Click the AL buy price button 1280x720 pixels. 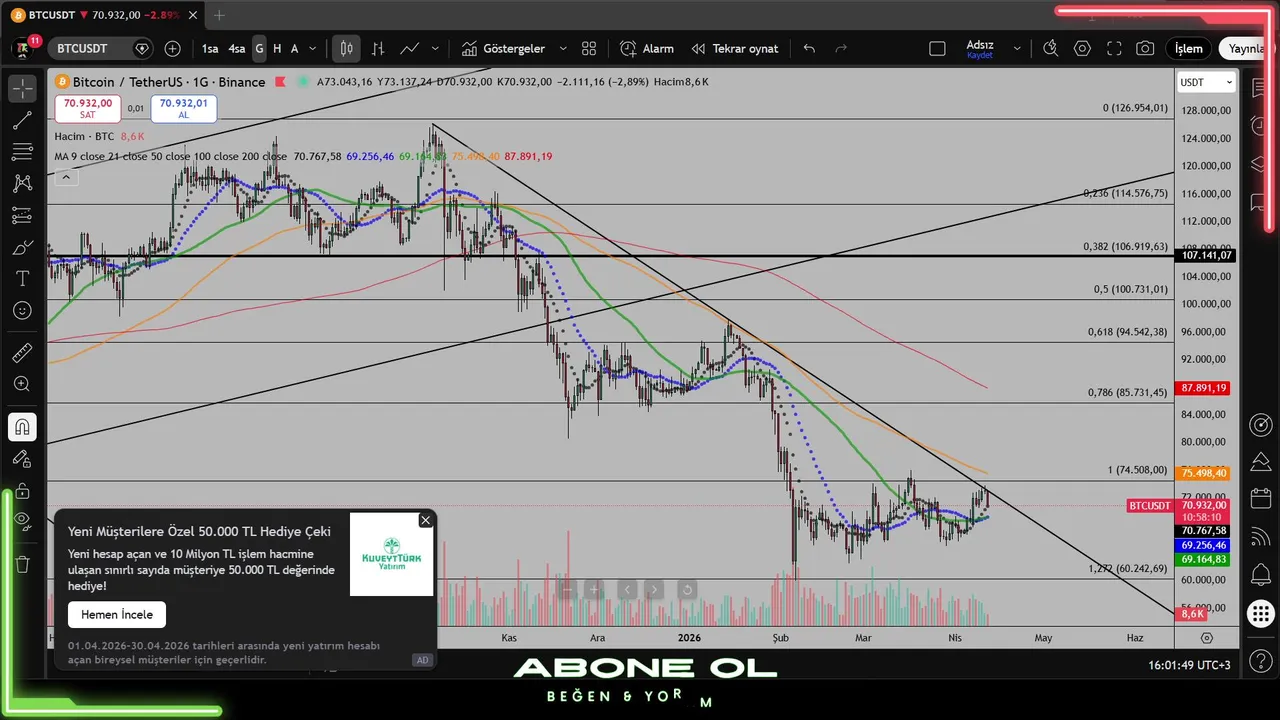(183, 108)
